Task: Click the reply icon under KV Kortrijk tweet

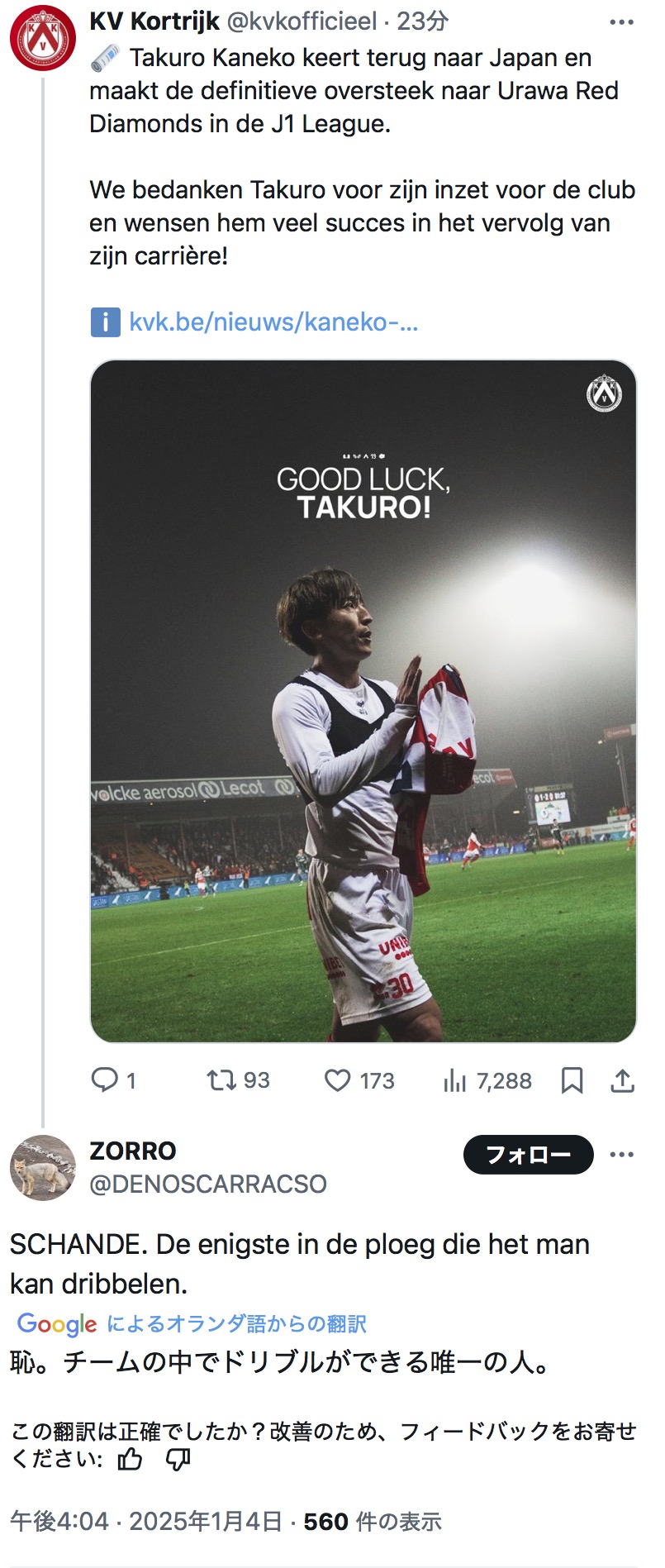Action: coord(105,1080)
